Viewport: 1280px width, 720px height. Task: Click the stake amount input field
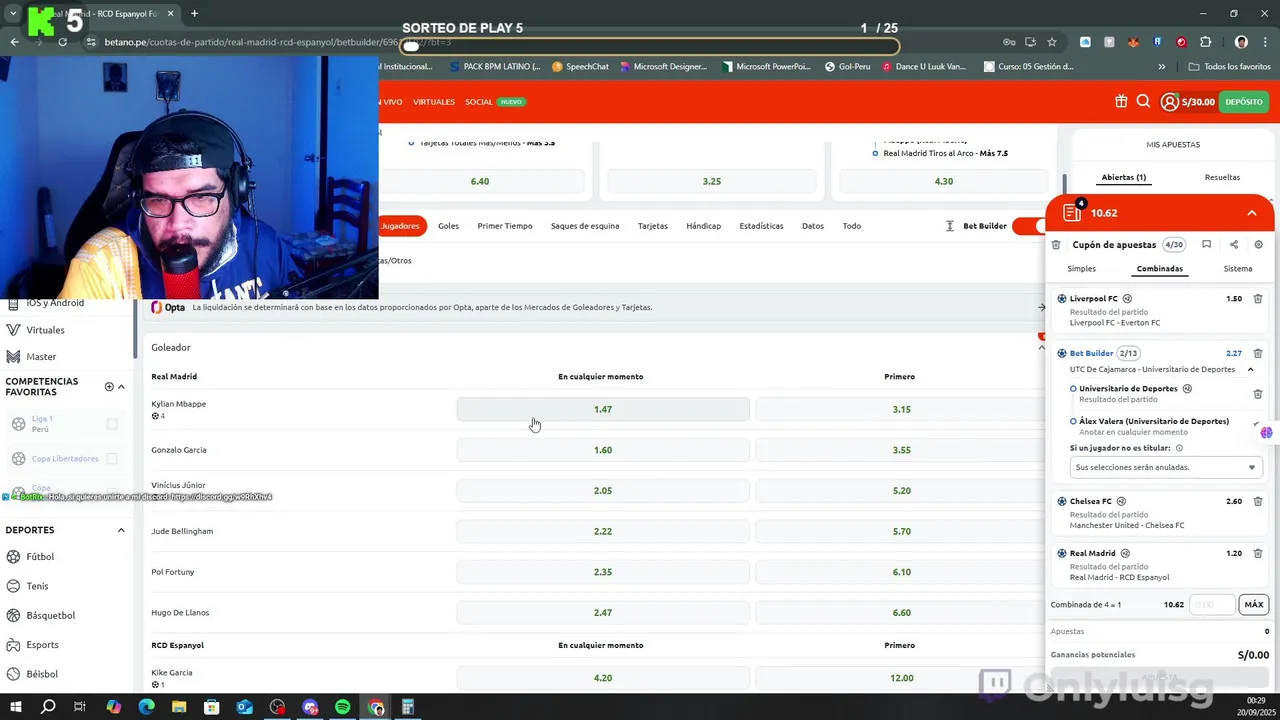tap(1213, 605)
